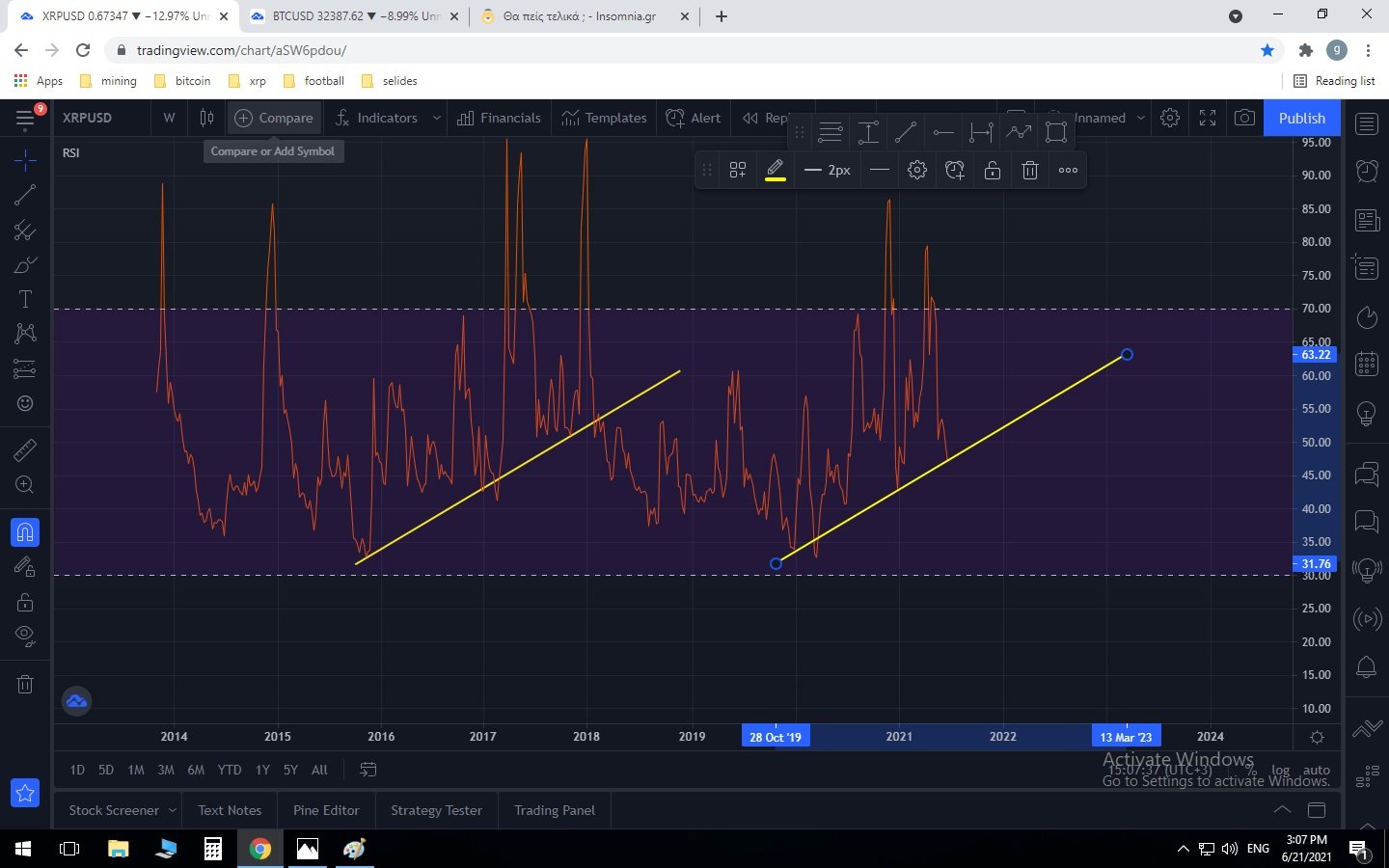Lock the selected trend line

point(993,170)
